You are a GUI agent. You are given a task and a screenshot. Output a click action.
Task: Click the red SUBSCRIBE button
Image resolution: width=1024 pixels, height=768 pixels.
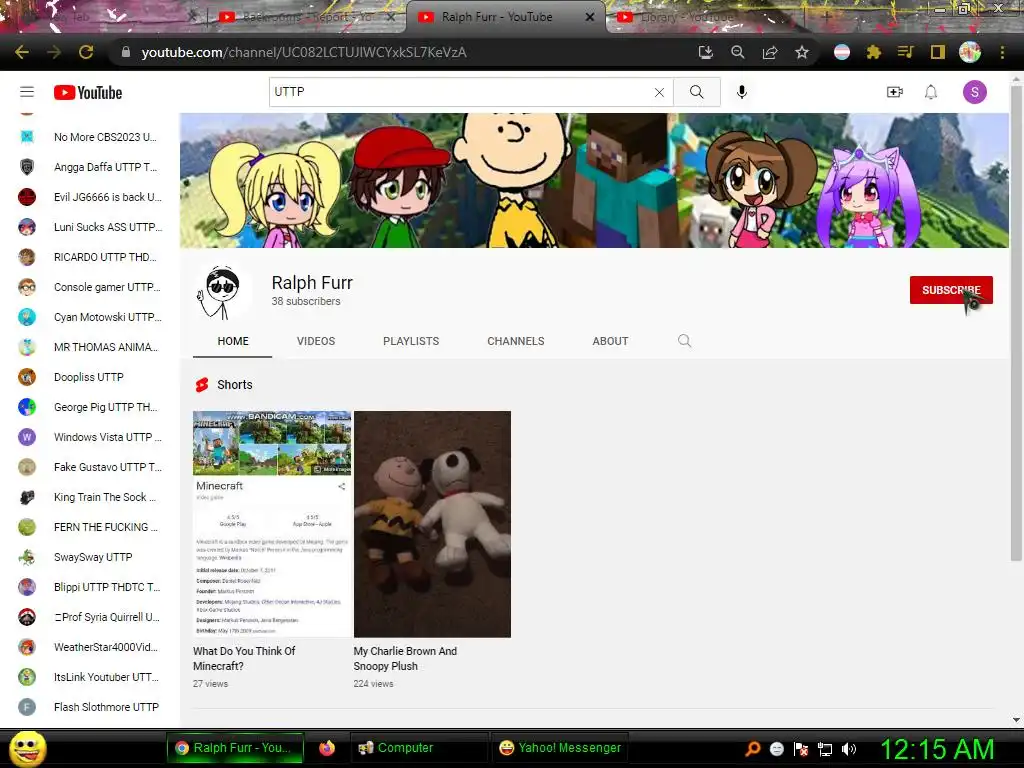pyautogui.click(x=951, y=290)
